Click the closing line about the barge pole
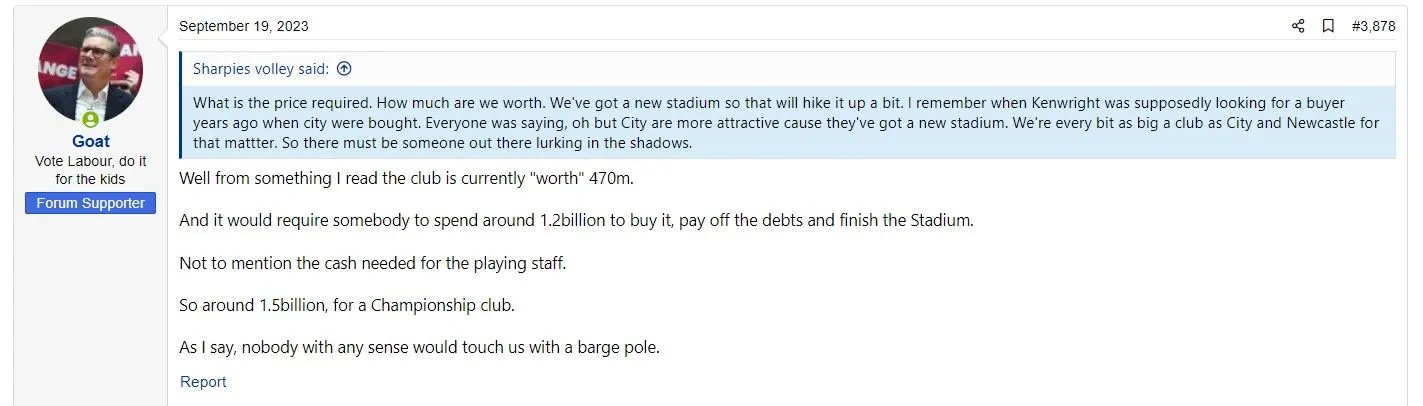1423x406 pixels. pyautogui.click(x=420, y=348)
